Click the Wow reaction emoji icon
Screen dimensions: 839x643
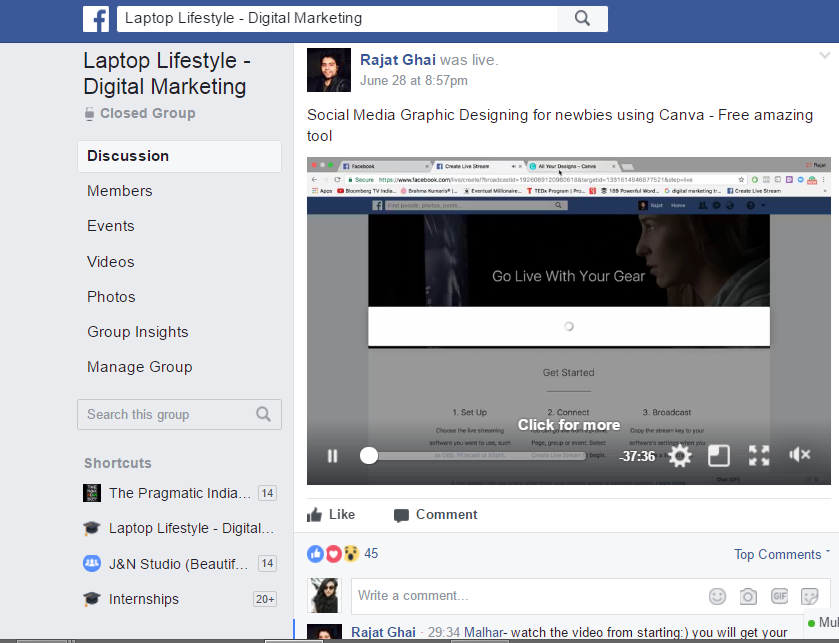[351, 554]
